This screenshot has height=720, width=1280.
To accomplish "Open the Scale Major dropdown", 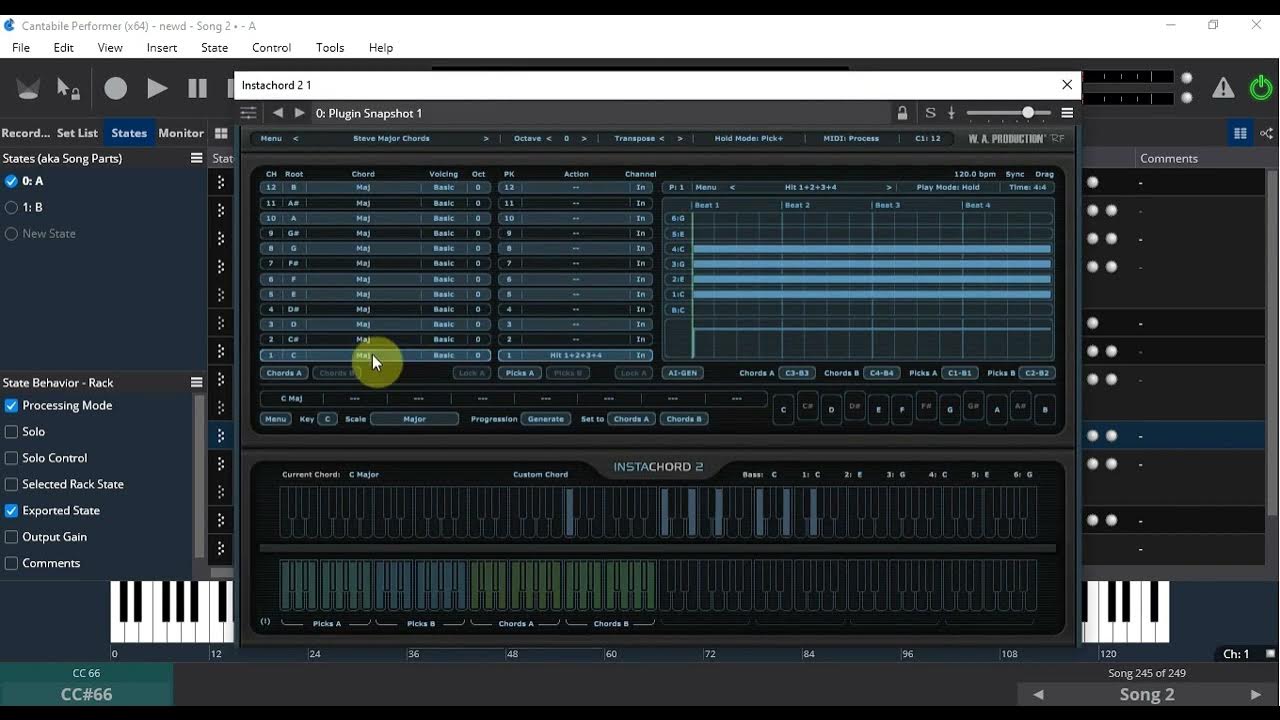I will pyautogui.click(x=414, y=419).
